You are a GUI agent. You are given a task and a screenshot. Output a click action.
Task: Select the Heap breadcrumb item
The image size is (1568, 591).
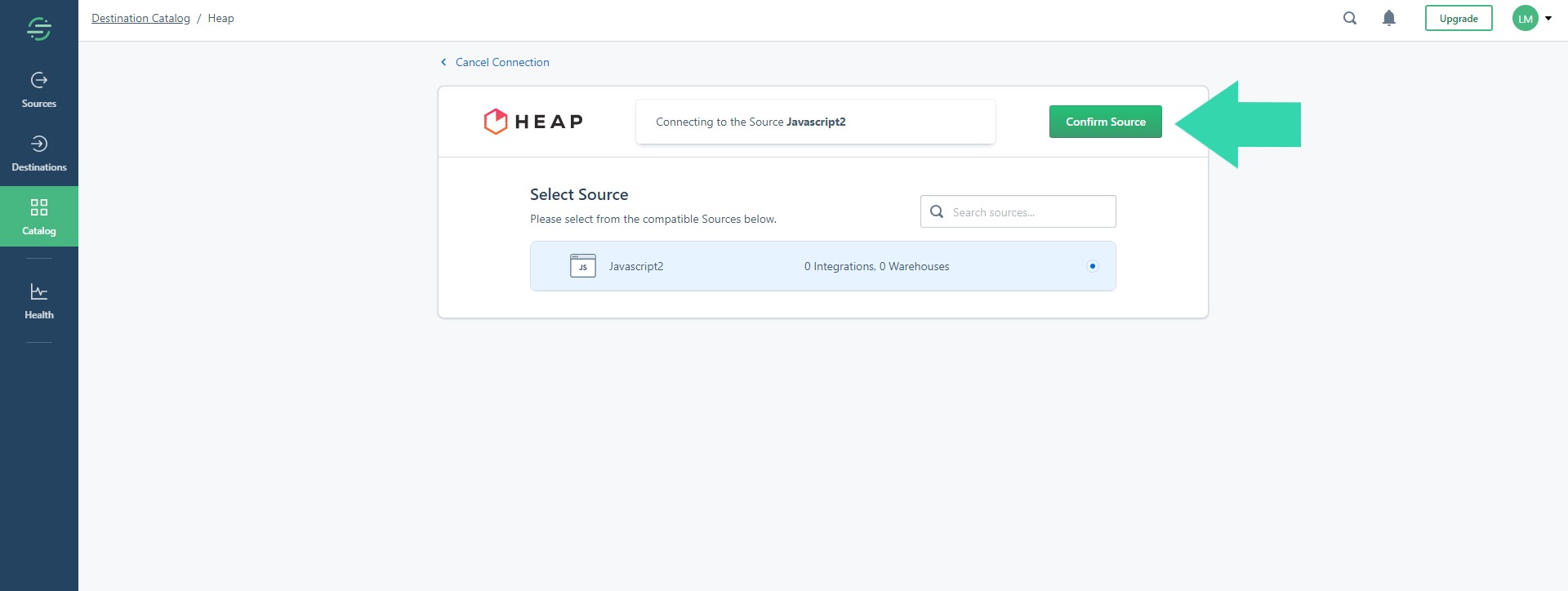pyautogui.click(x=220, y=17)
